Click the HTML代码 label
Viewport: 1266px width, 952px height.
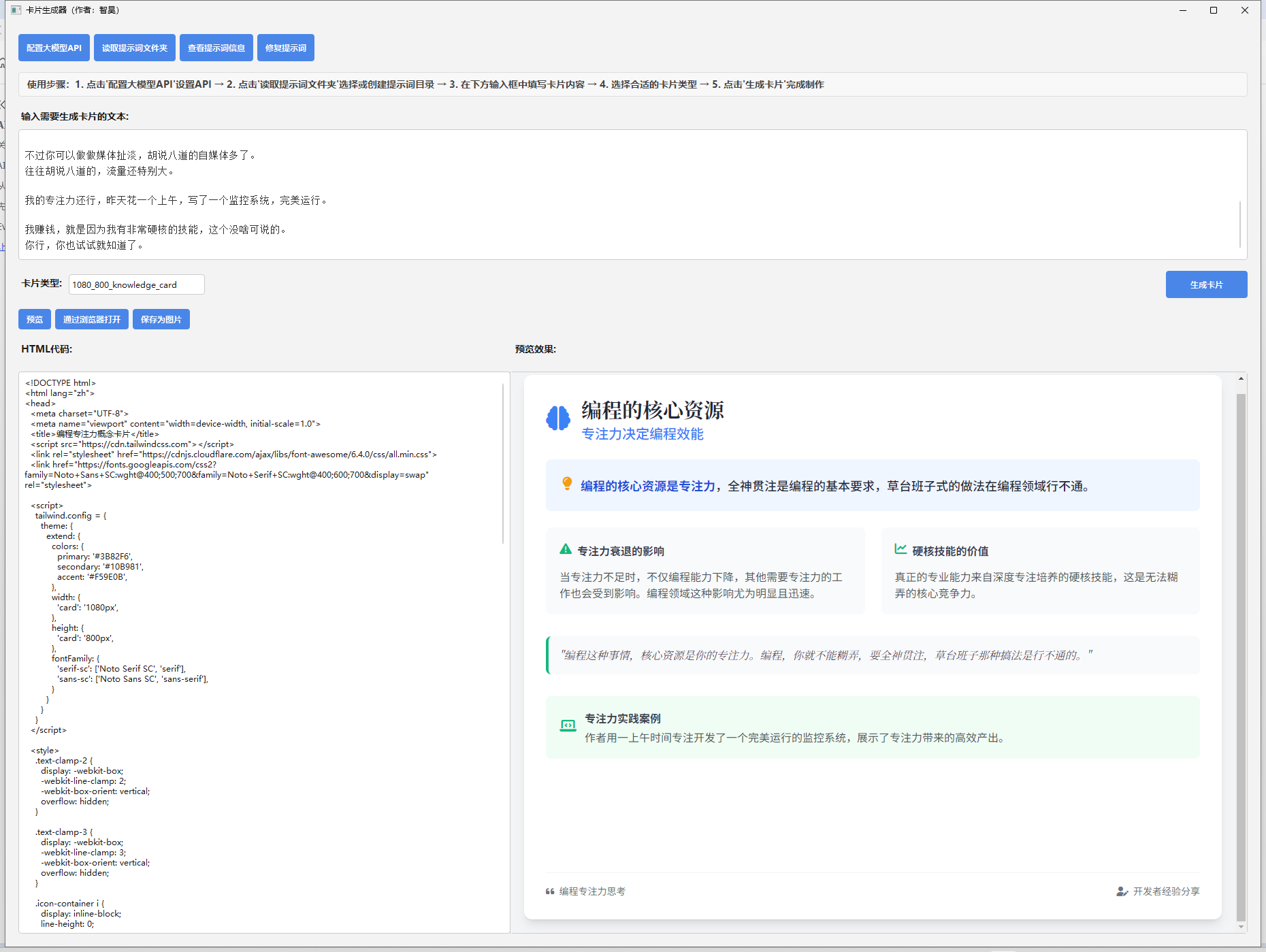coord(46,349)
